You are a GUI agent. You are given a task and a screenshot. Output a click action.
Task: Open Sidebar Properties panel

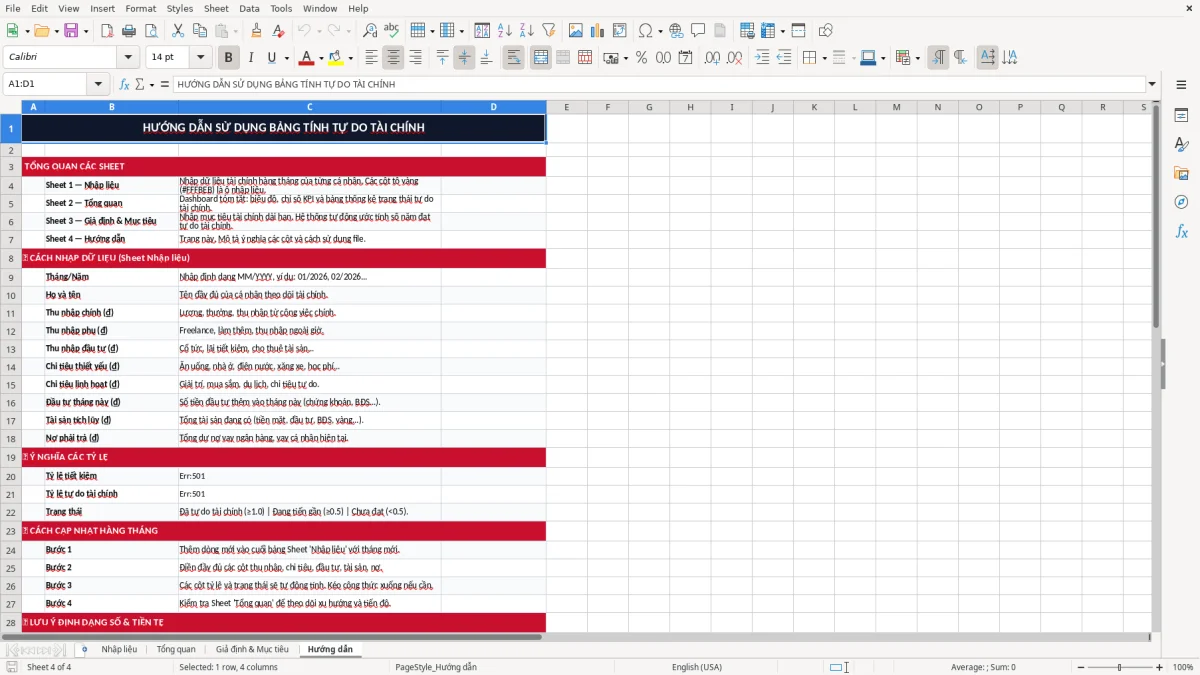1181,116
